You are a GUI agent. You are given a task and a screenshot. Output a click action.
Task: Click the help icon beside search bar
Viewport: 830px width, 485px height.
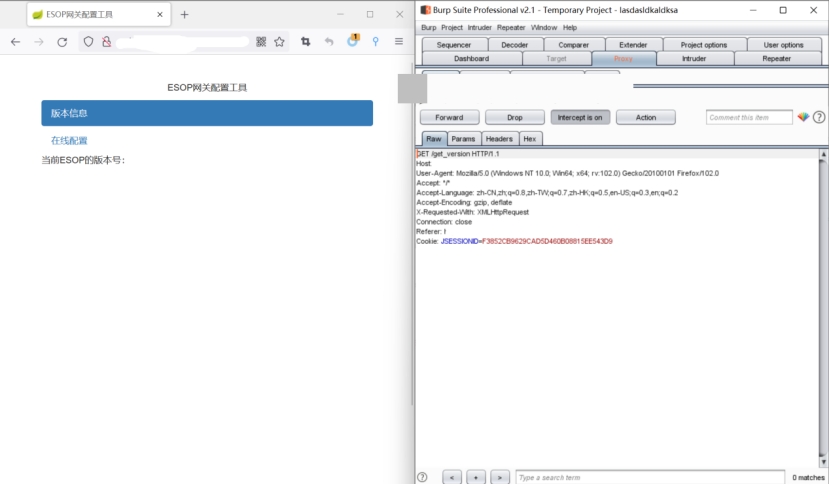click(422, 477)
